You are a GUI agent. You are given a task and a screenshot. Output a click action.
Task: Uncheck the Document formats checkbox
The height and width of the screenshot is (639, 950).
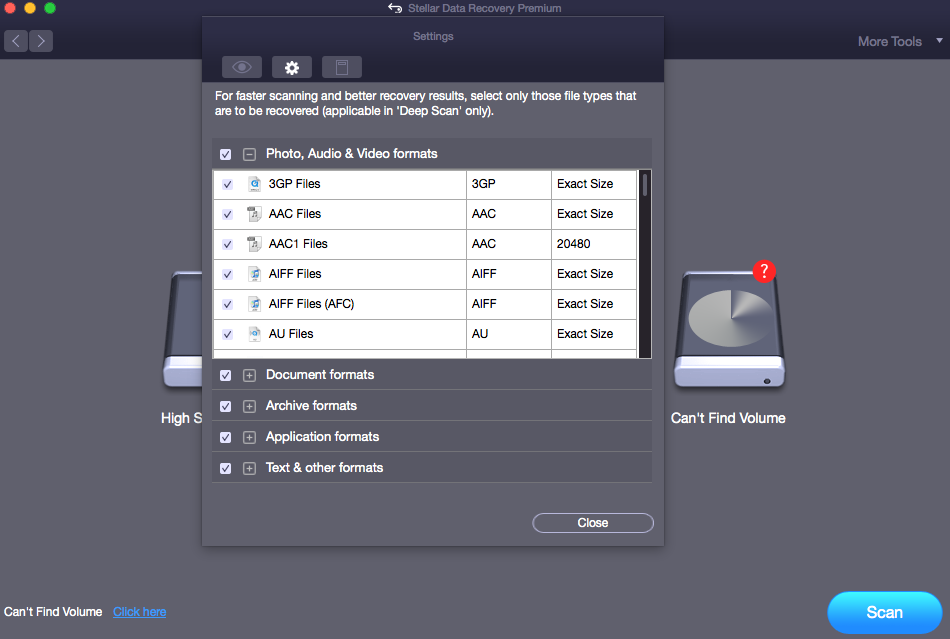pyautogui.click(x=225, y=376)
